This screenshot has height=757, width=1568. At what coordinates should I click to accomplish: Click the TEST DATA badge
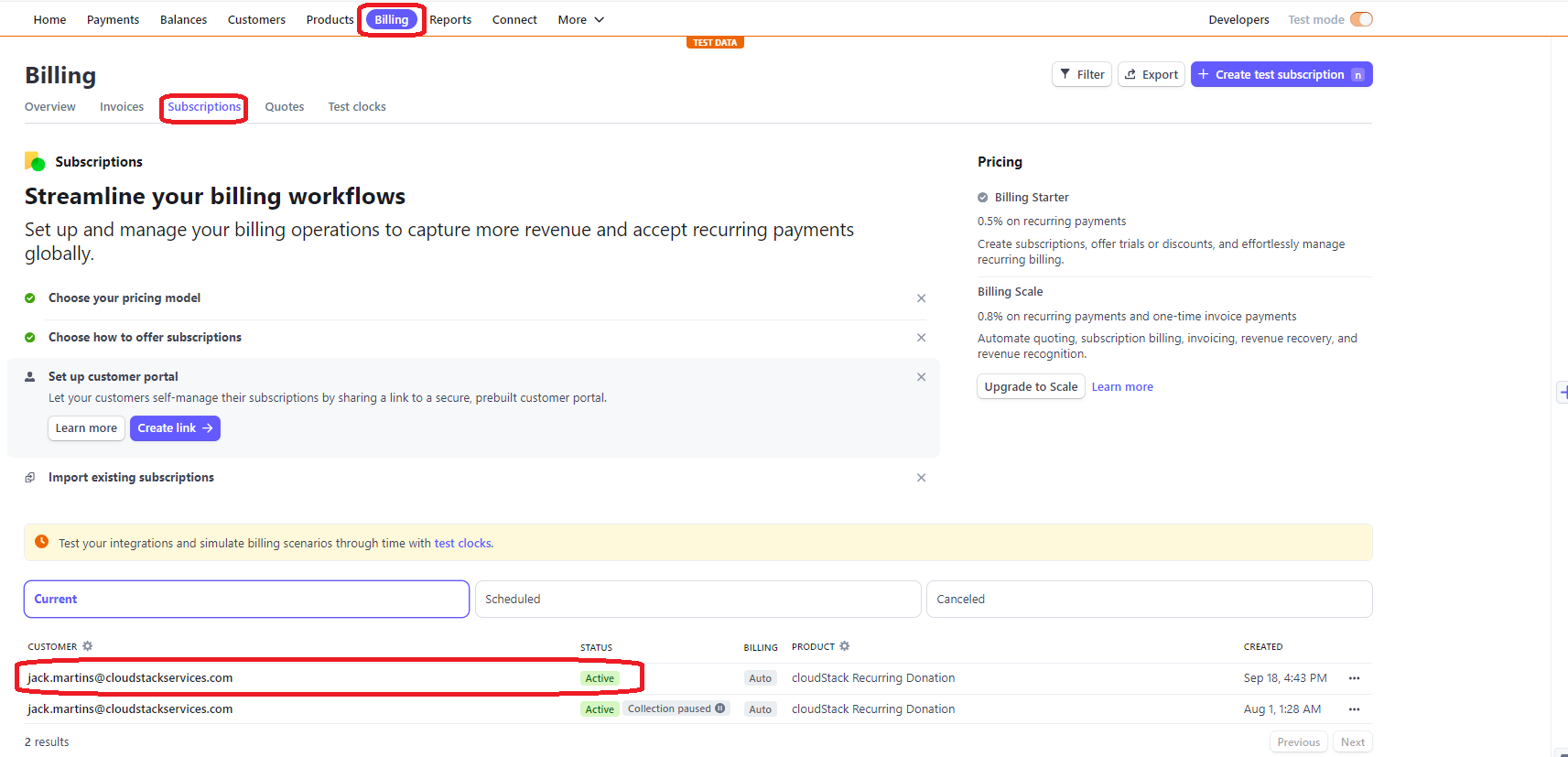(x=715, y=42)
